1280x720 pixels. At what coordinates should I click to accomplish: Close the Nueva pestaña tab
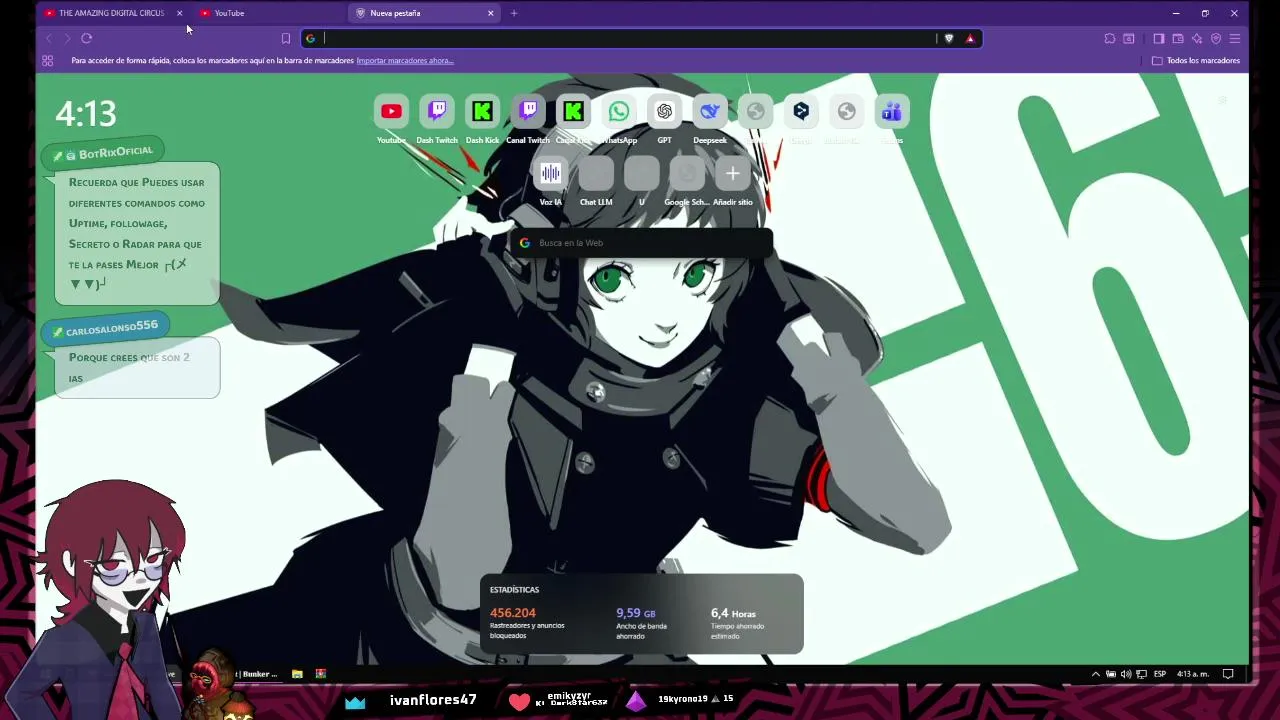point(491,13)
